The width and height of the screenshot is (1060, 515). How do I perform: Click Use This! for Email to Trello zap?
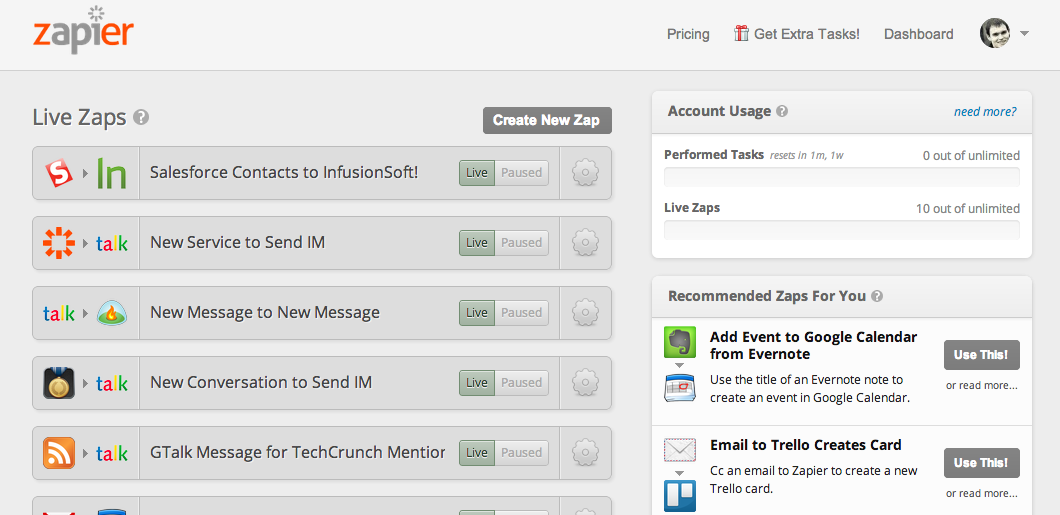coord(982,463)
